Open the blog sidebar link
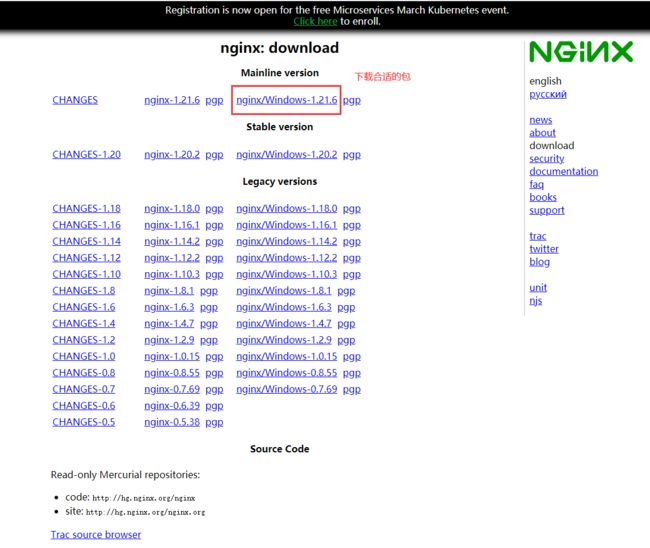The height and width of the screenshot is (548, 650). tap(539, 262)
